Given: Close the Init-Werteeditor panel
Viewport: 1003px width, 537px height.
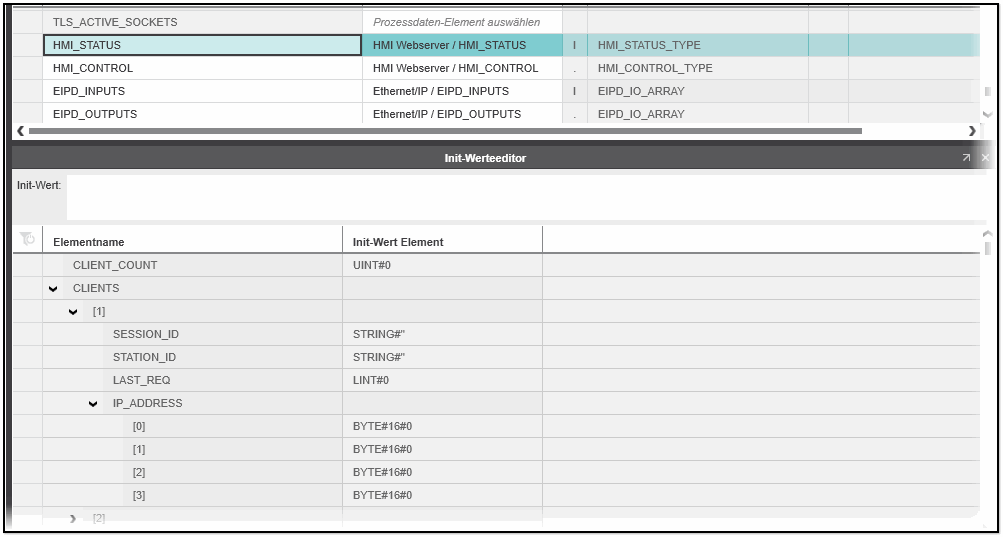Looking at the screenshot, I should [984, 158].
